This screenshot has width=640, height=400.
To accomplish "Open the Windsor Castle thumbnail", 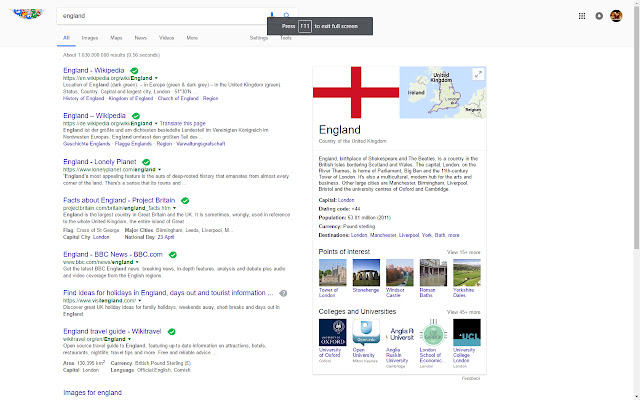I will 400,272.
